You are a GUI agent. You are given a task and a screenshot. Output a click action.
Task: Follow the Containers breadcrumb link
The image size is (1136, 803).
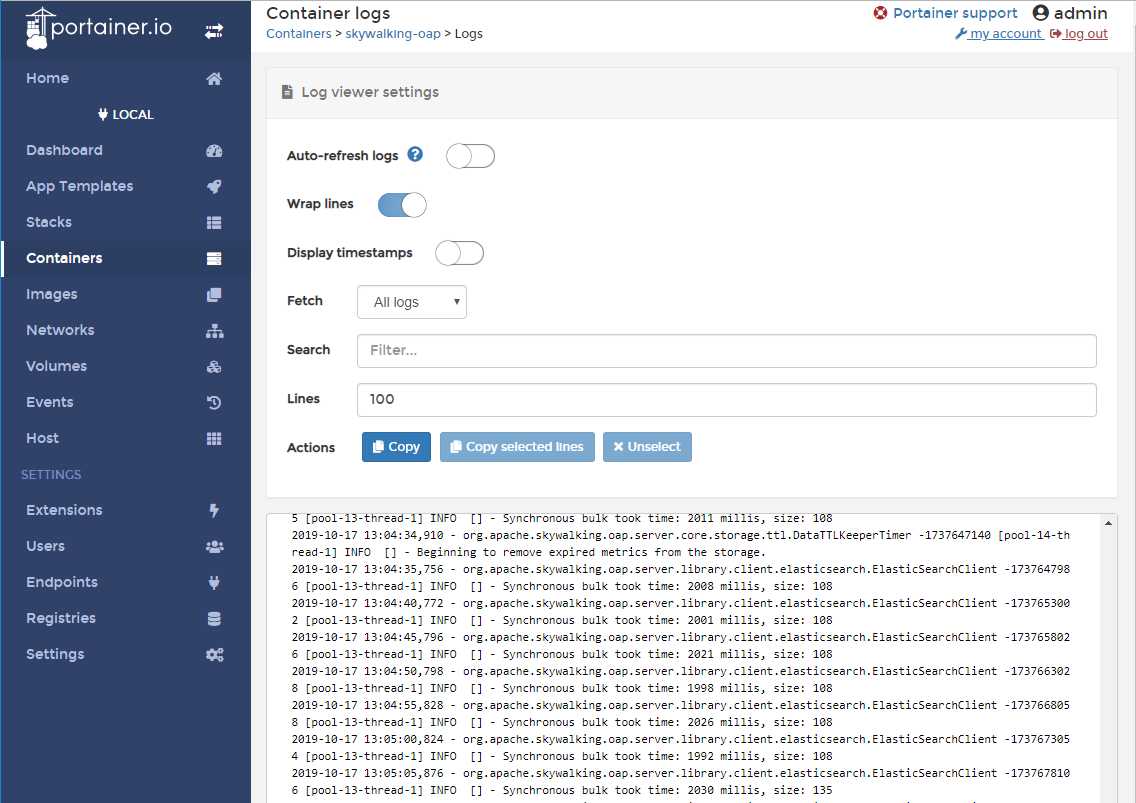[298, 34]
